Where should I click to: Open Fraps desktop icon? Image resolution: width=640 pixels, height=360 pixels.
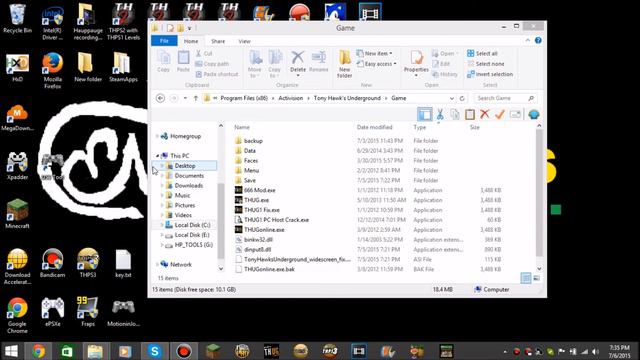tap(88, 312)
